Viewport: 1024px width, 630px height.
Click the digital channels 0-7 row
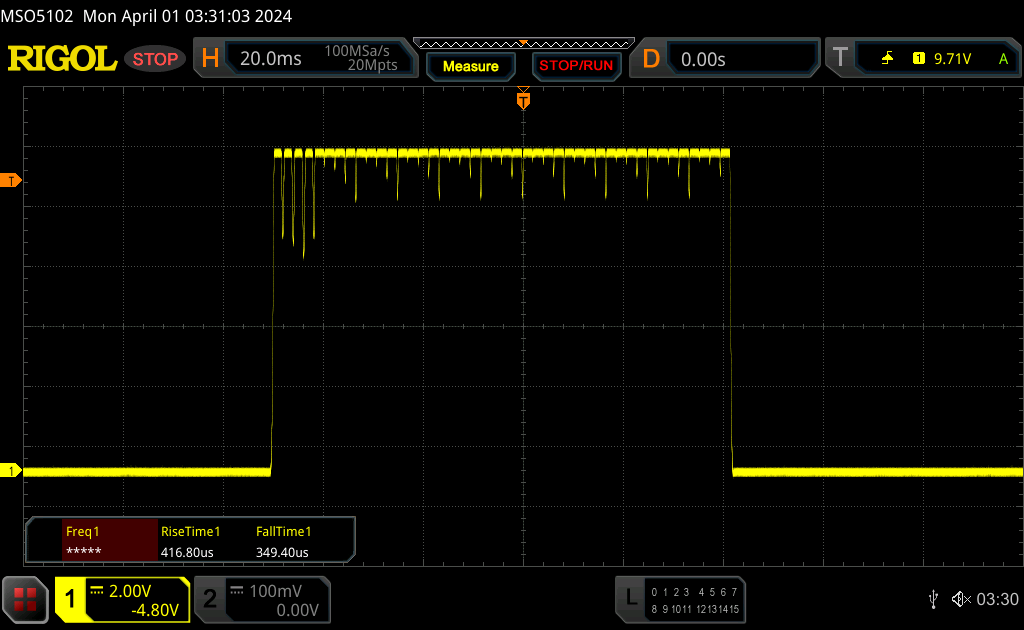coord(694,592)
